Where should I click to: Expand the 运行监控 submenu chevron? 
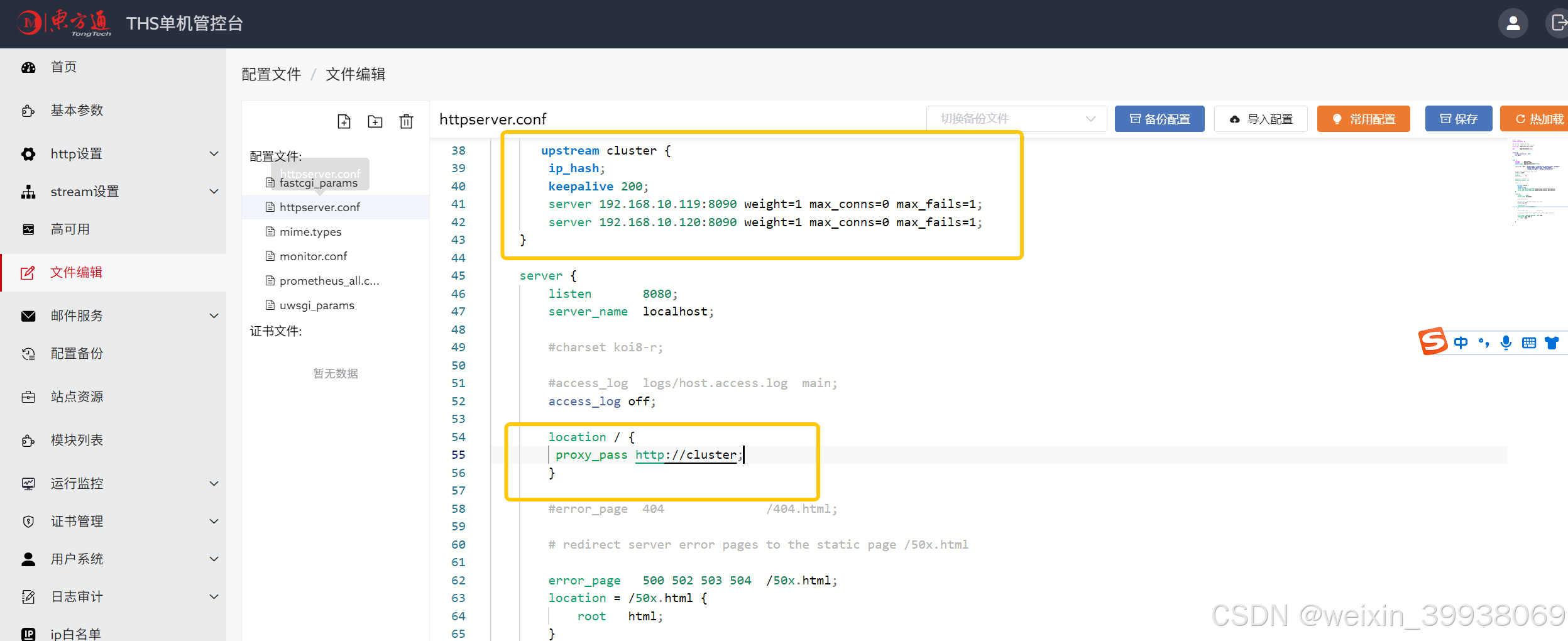click(214, 484)
